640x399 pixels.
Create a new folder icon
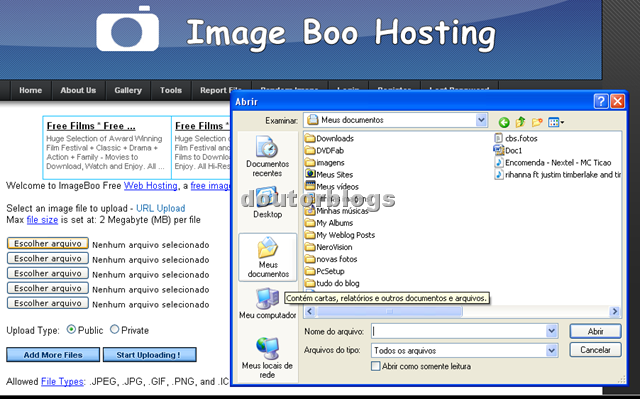[x=537, y=122]
